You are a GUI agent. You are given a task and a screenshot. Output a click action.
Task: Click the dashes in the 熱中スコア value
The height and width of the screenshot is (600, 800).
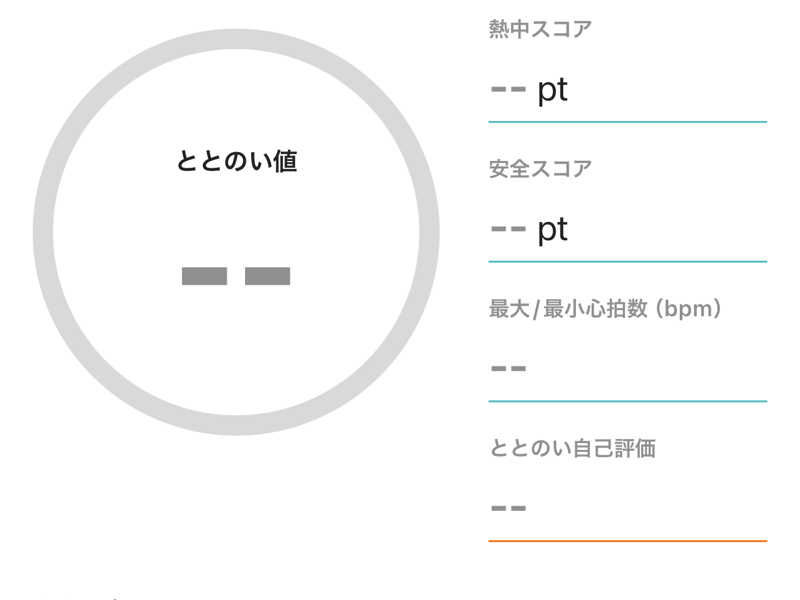[x=508, y=90]
